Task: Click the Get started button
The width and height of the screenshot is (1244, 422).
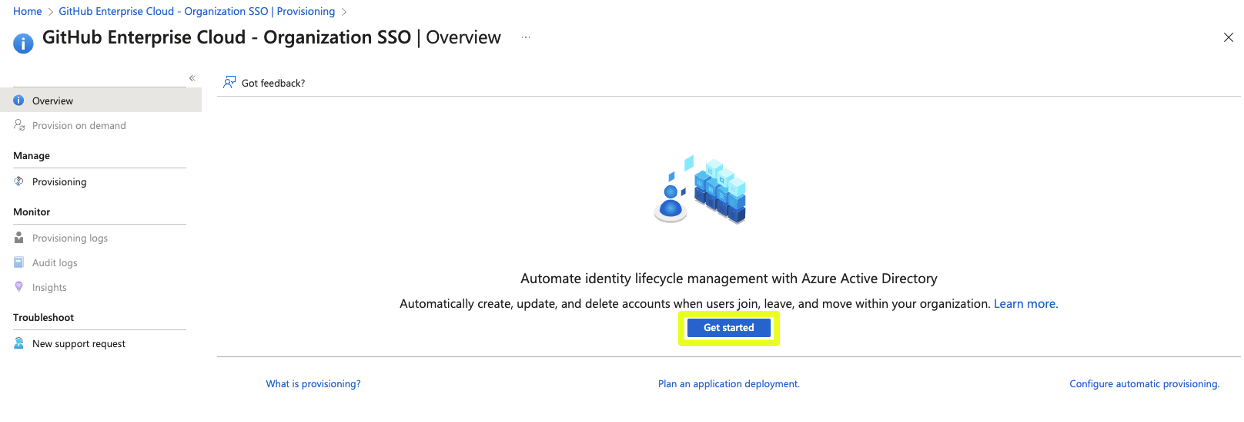Action: pyautogui.click(x=729, y=328)
